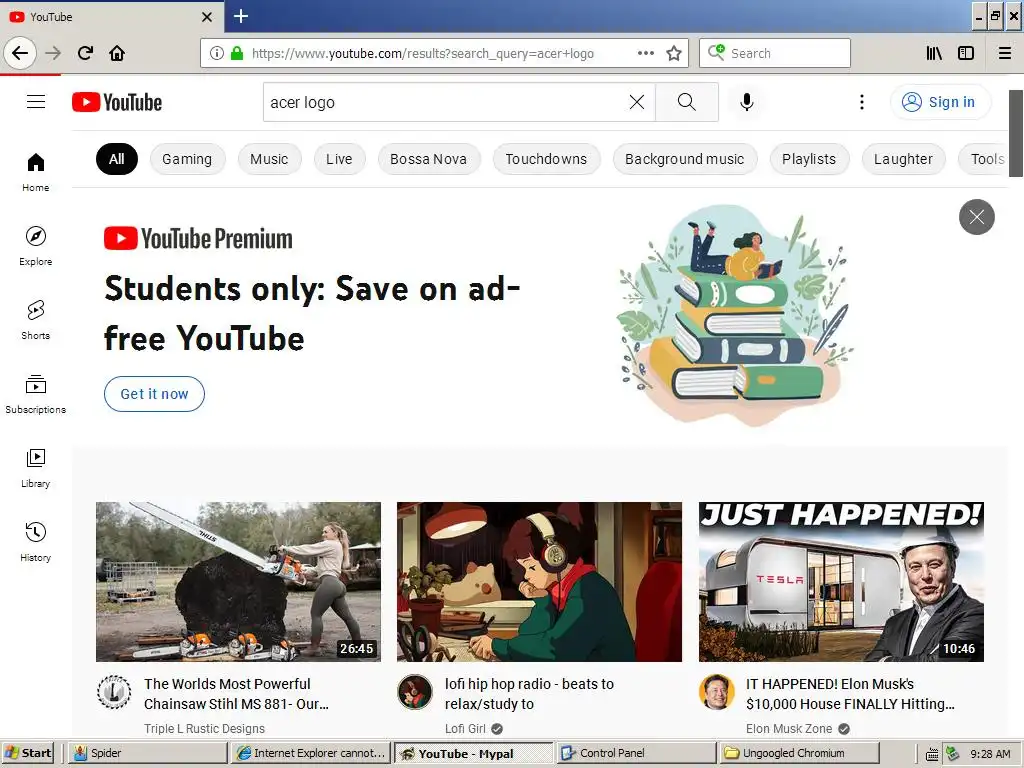Clear the YouTube search query with X

point(637,102)
